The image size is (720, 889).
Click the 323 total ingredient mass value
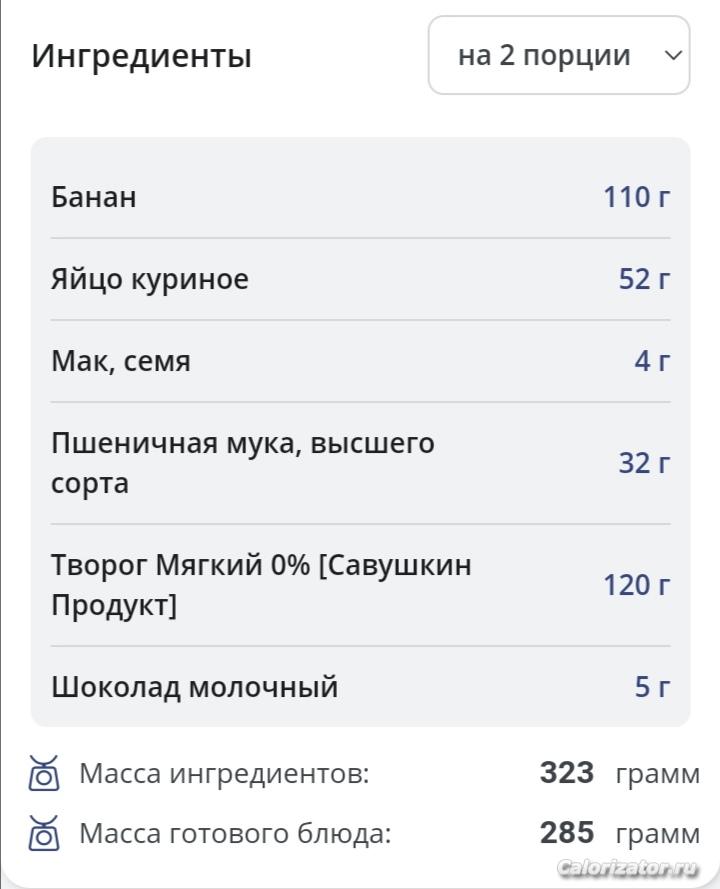click(x=567, y=774)
